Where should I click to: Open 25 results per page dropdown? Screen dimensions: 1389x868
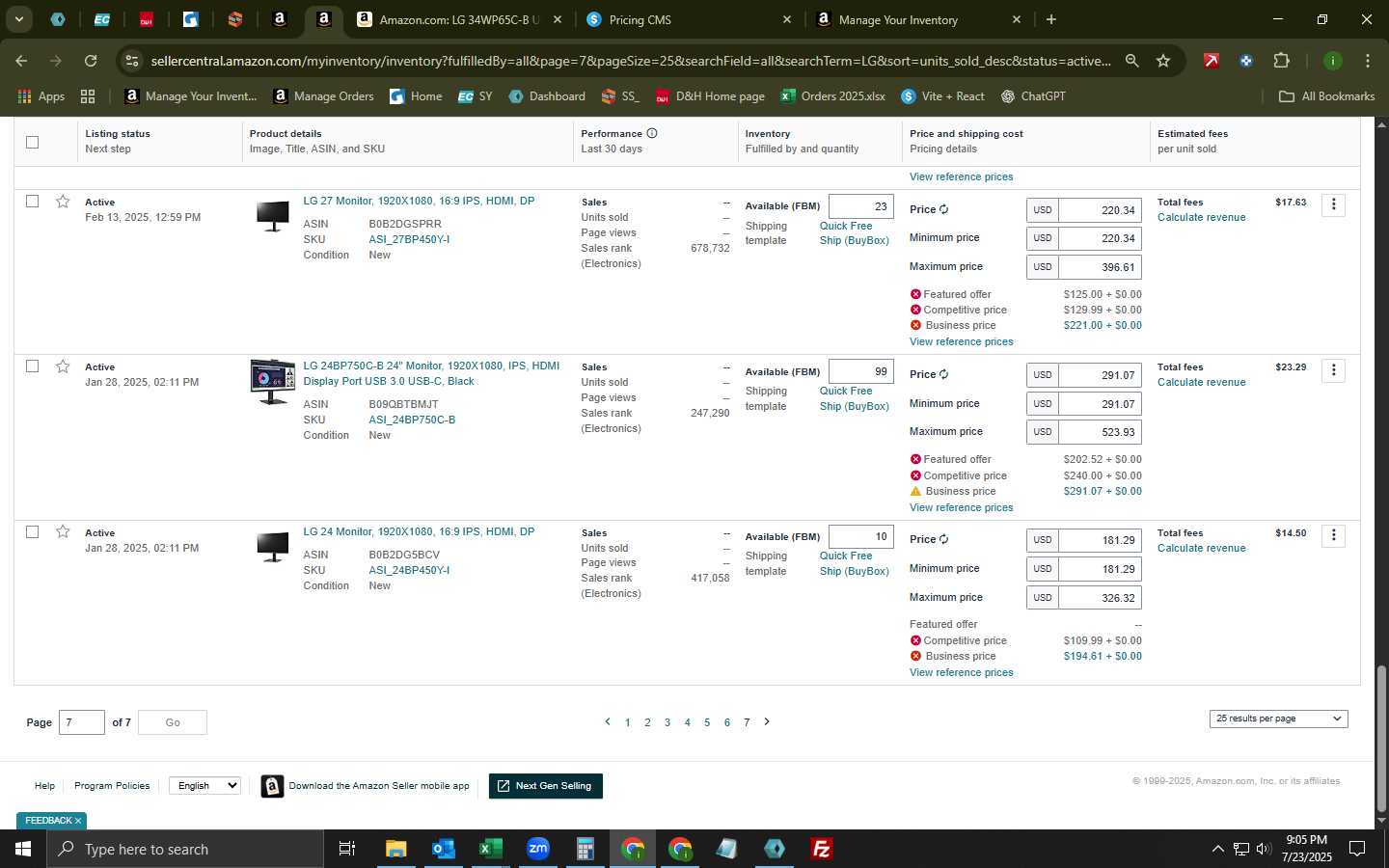point(1278,719)
